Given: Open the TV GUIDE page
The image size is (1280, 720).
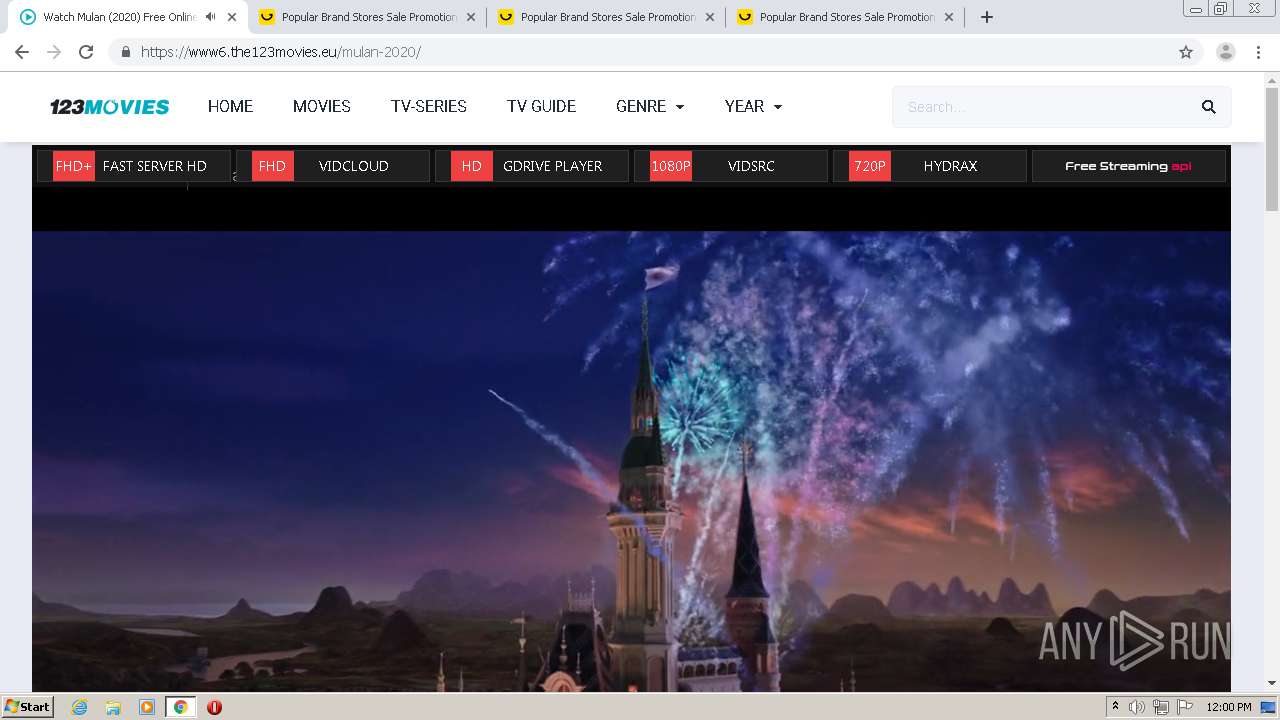Looking at the screenshot, I should pyautogui.click(x=541, y=106).
